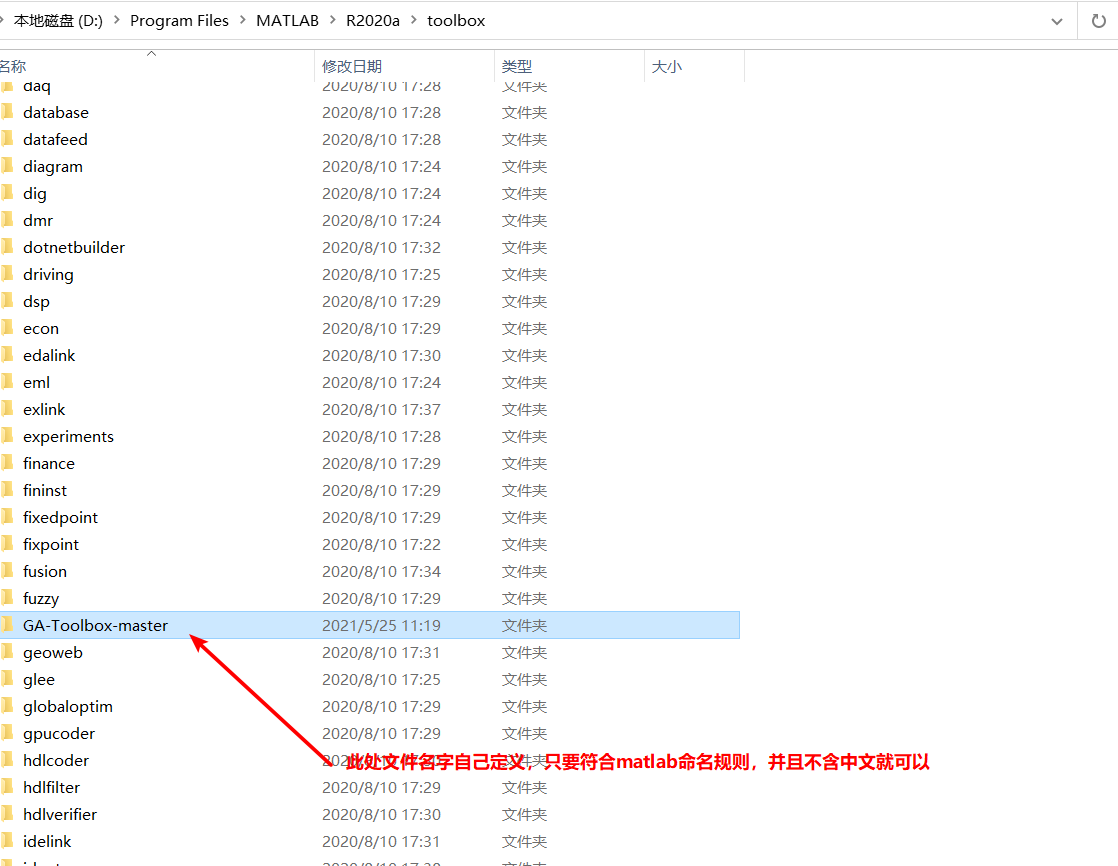Select the fixpoint folder icon
Screen dimensions: 1118x866
[7, 545]
